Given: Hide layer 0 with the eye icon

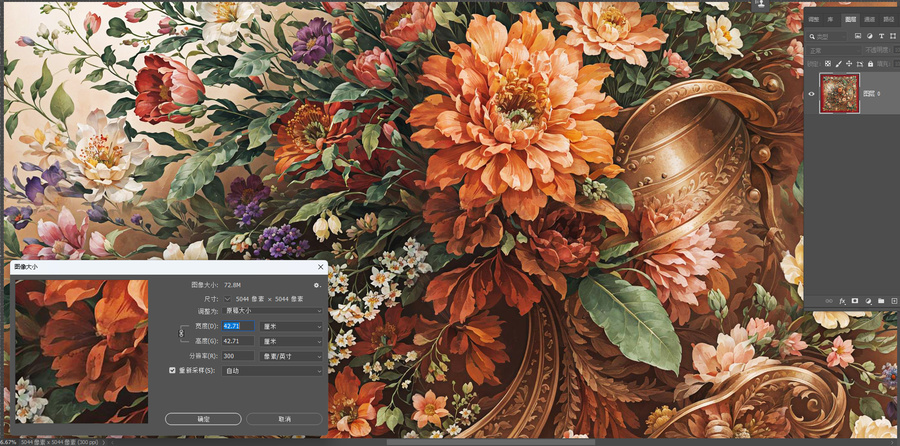Looking at the screenshot, I should pyautogui.click(x=812, y=93).
